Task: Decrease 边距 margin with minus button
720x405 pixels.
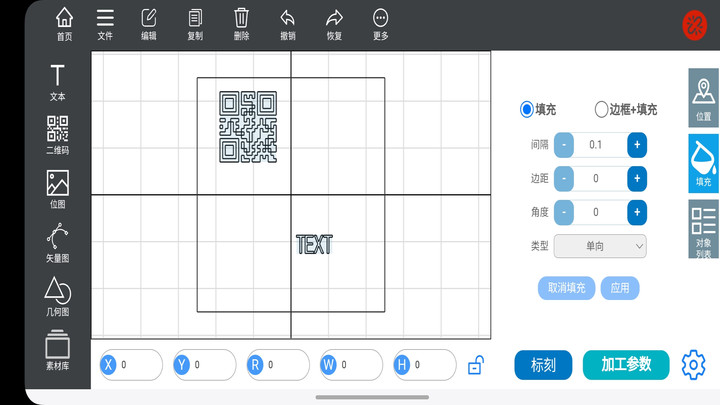Action: pyautogui.click(x=564, y=179)
